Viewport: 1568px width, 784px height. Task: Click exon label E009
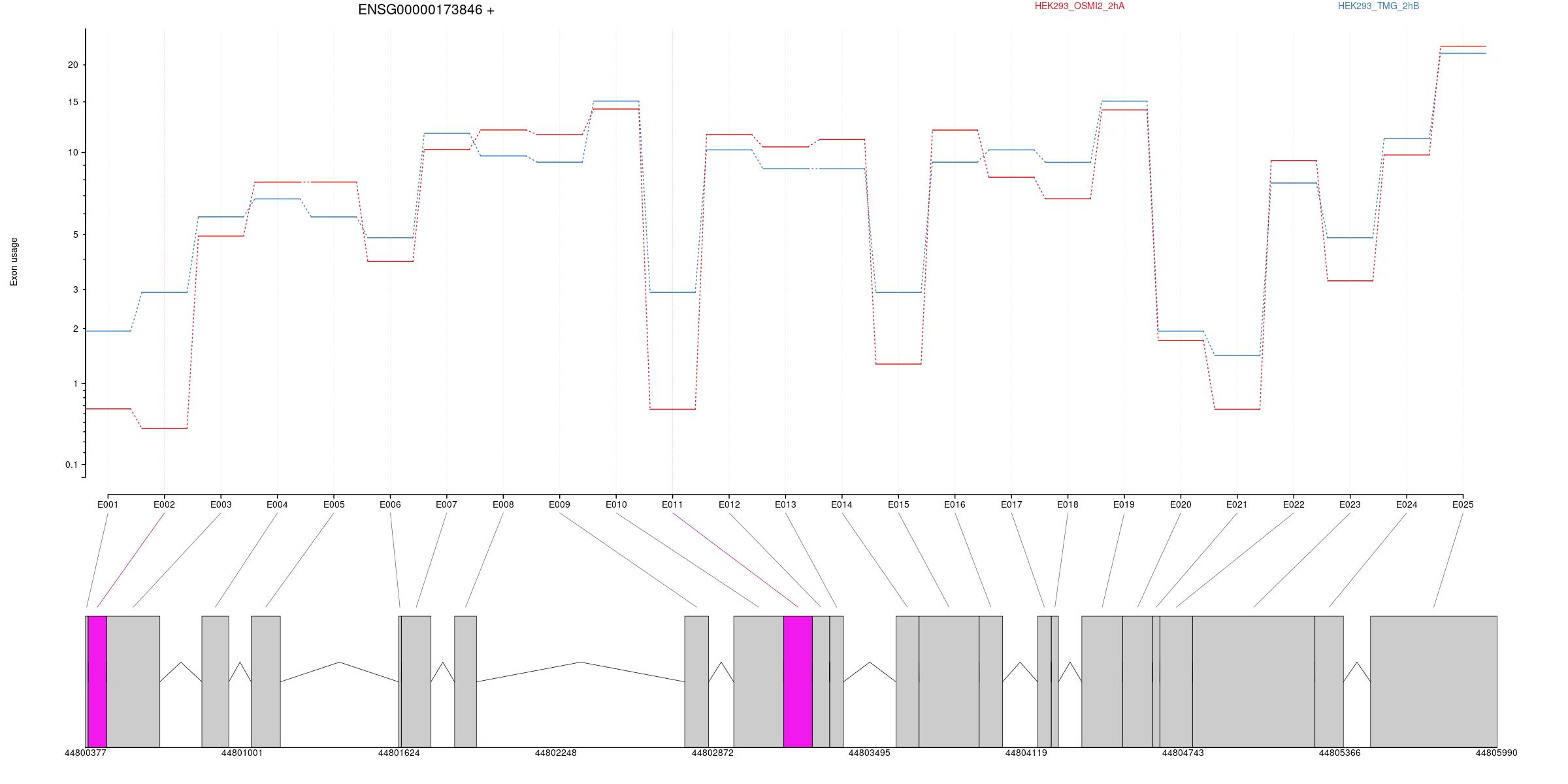pyautogui.click(x=559, y=504)
